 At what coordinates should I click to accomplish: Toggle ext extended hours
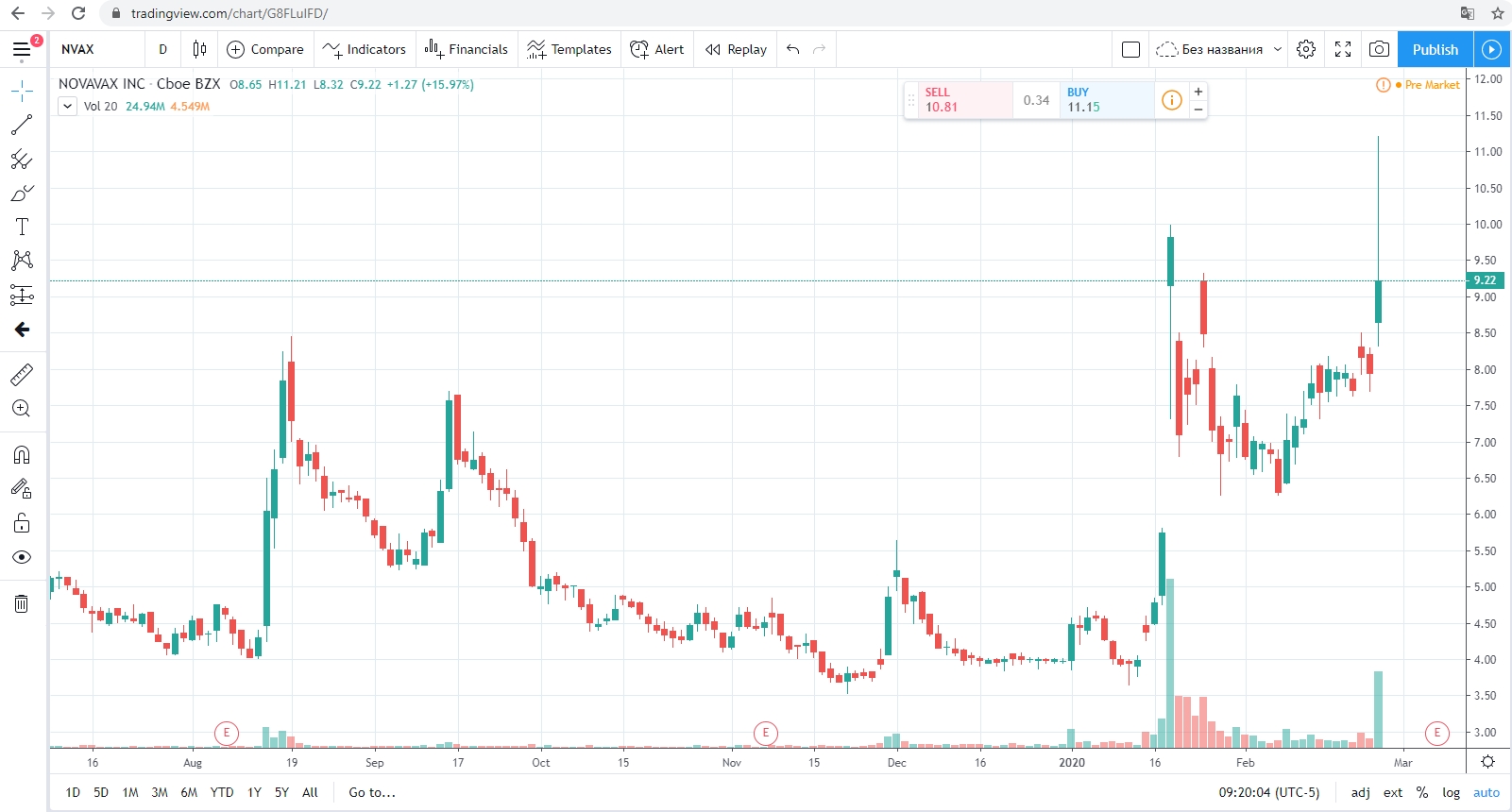(1393, 792)
